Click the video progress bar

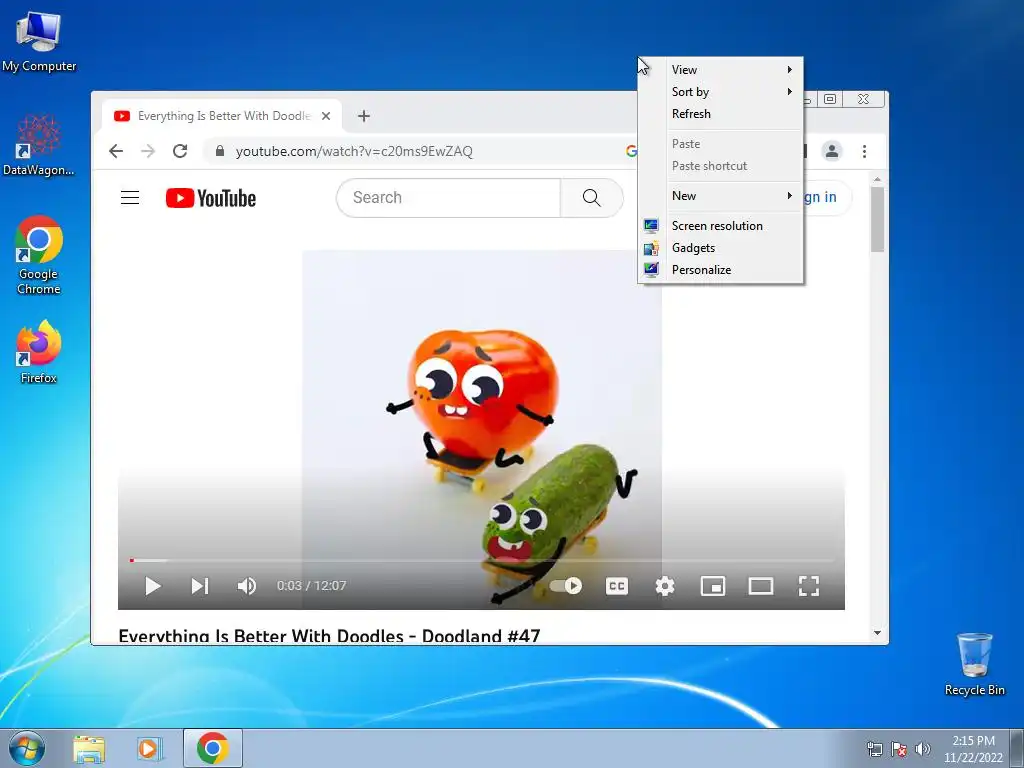[x=481, y=560]
